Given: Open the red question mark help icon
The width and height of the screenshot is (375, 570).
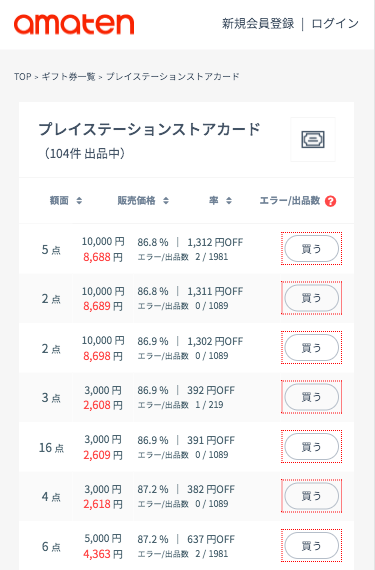Looking at the screenshot, I should [330, 201].
